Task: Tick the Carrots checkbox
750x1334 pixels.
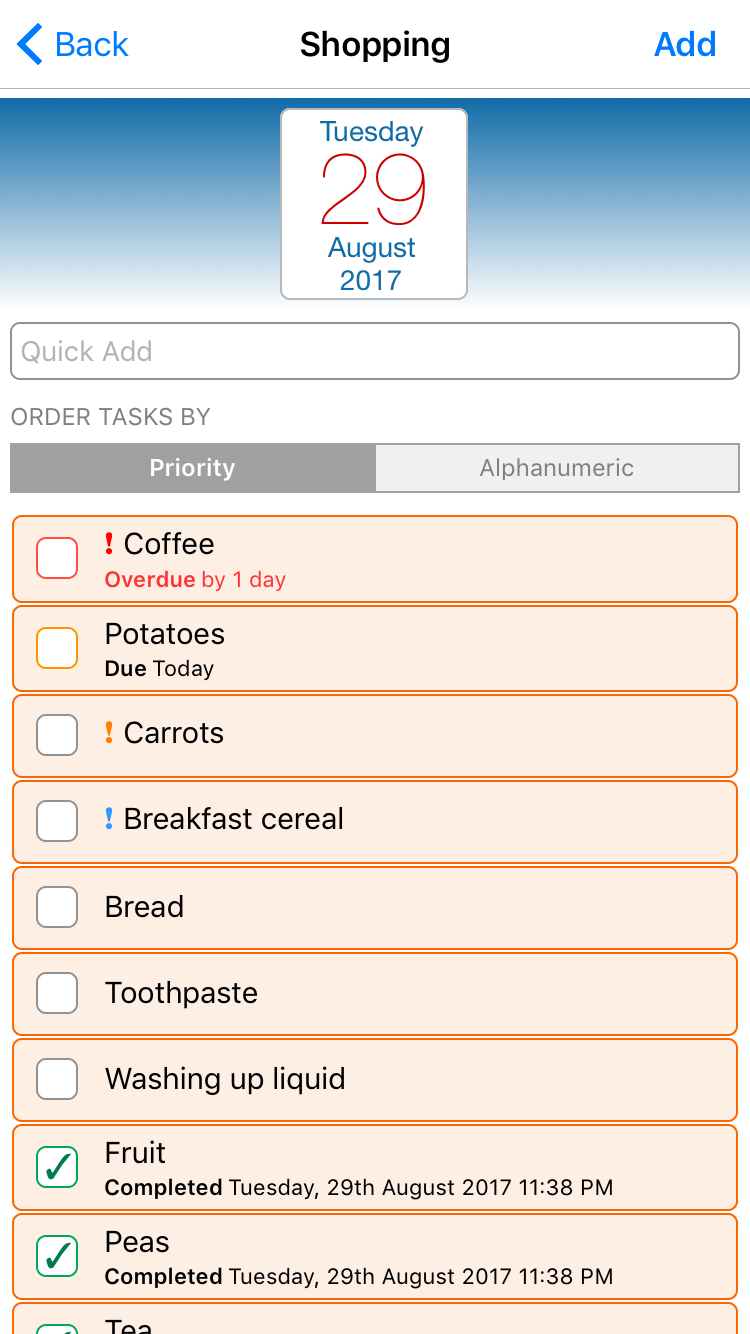Action: tap(57, 735)
